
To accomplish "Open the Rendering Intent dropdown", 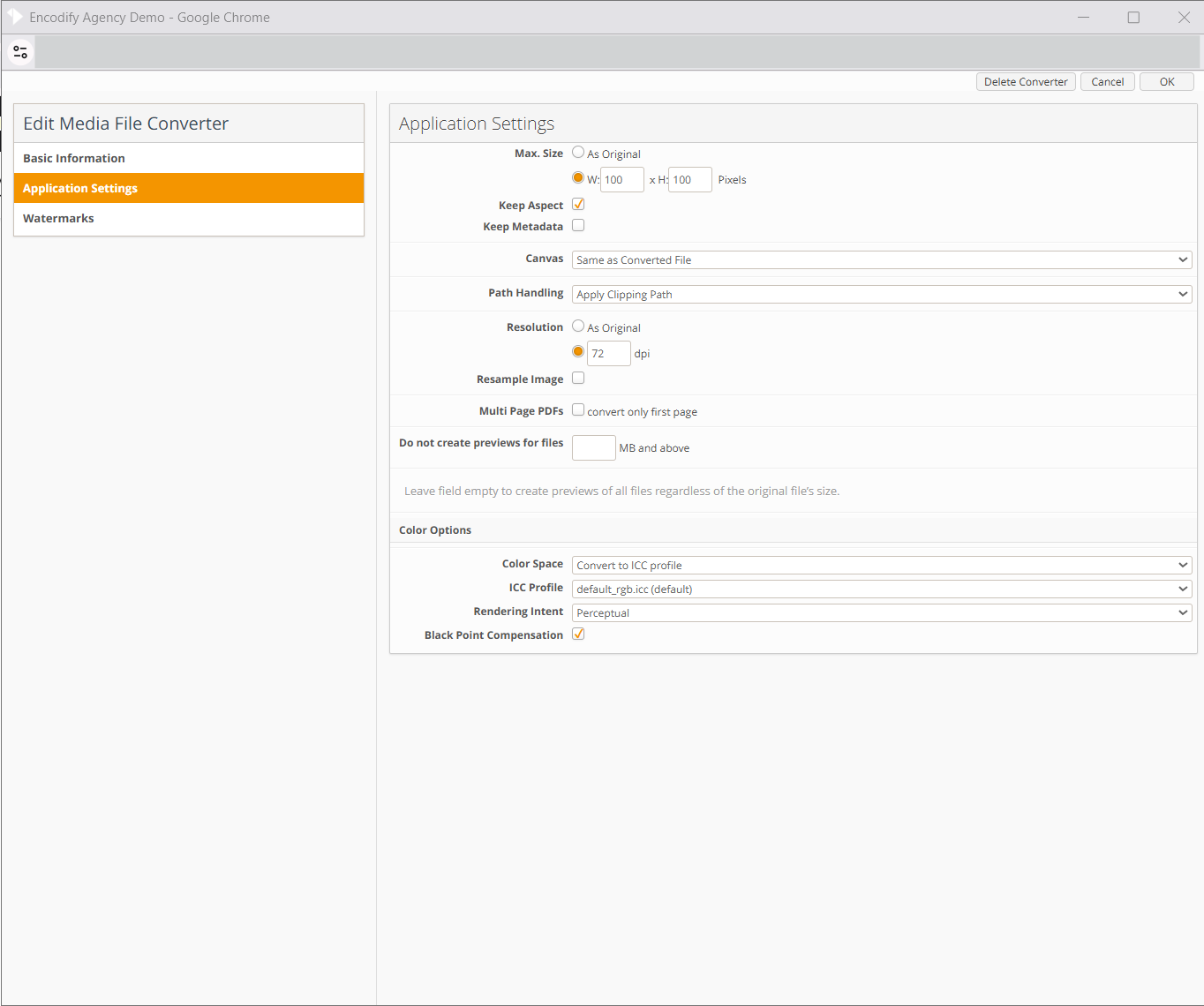I will click(x=882, y=612).
